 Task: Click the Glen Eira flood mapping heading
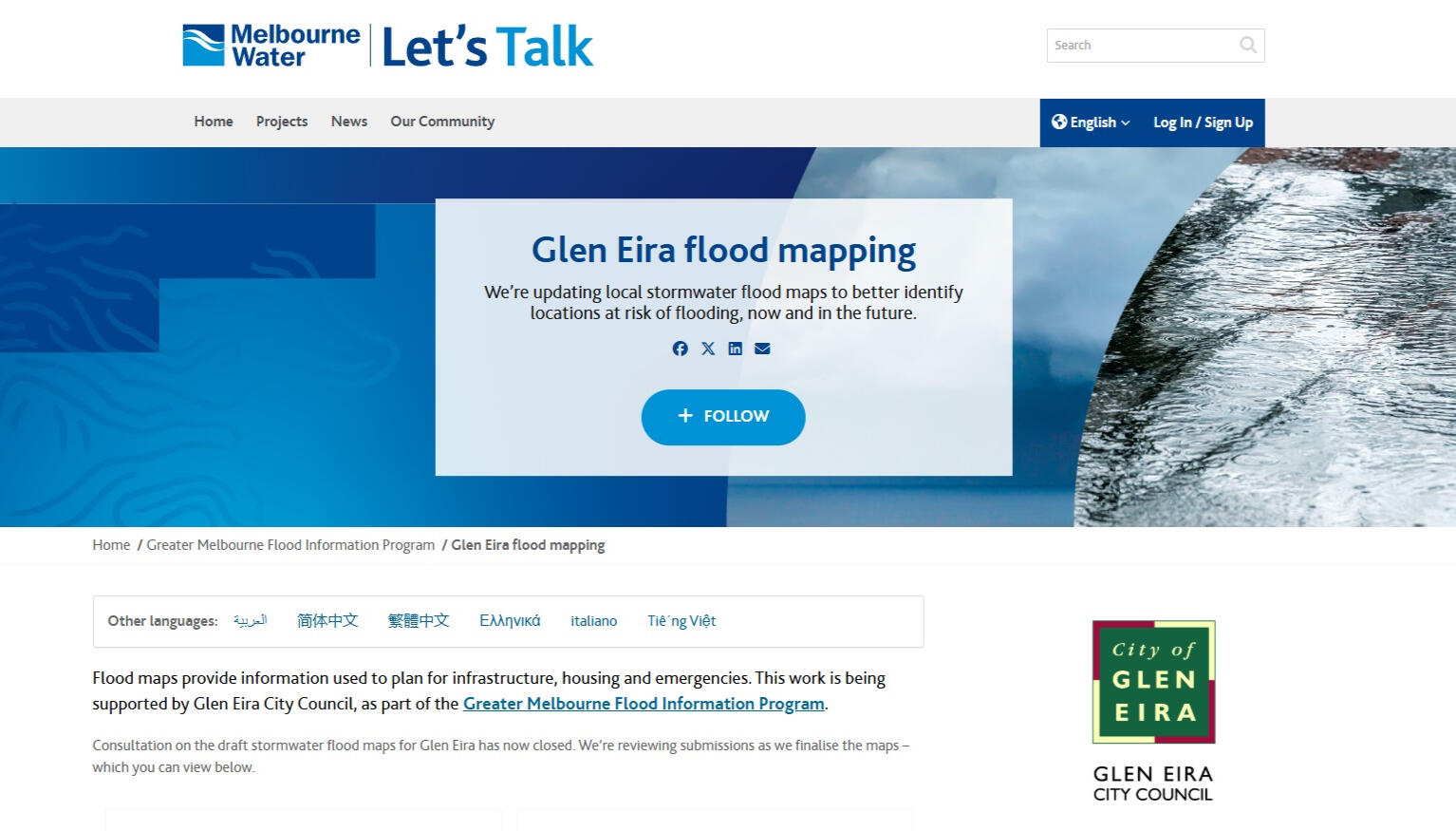click(723, 251)
